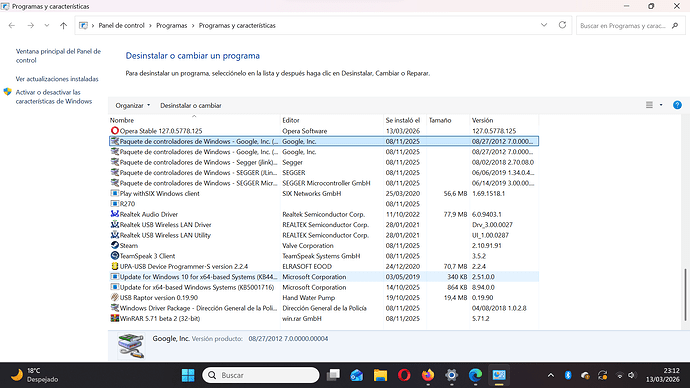Click version 127.0.5778.125 in Versión column
690x388 pixels.
(x=494, y=131)
